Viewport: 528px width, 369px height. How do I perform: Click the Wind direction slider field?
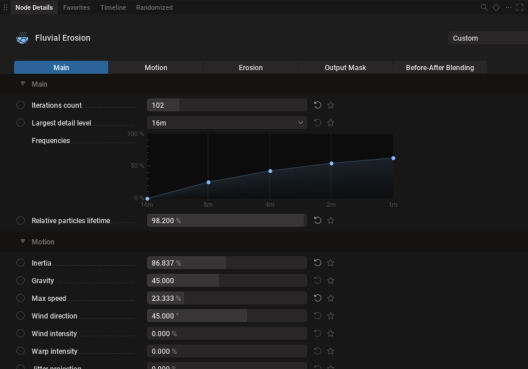(227, 316)
